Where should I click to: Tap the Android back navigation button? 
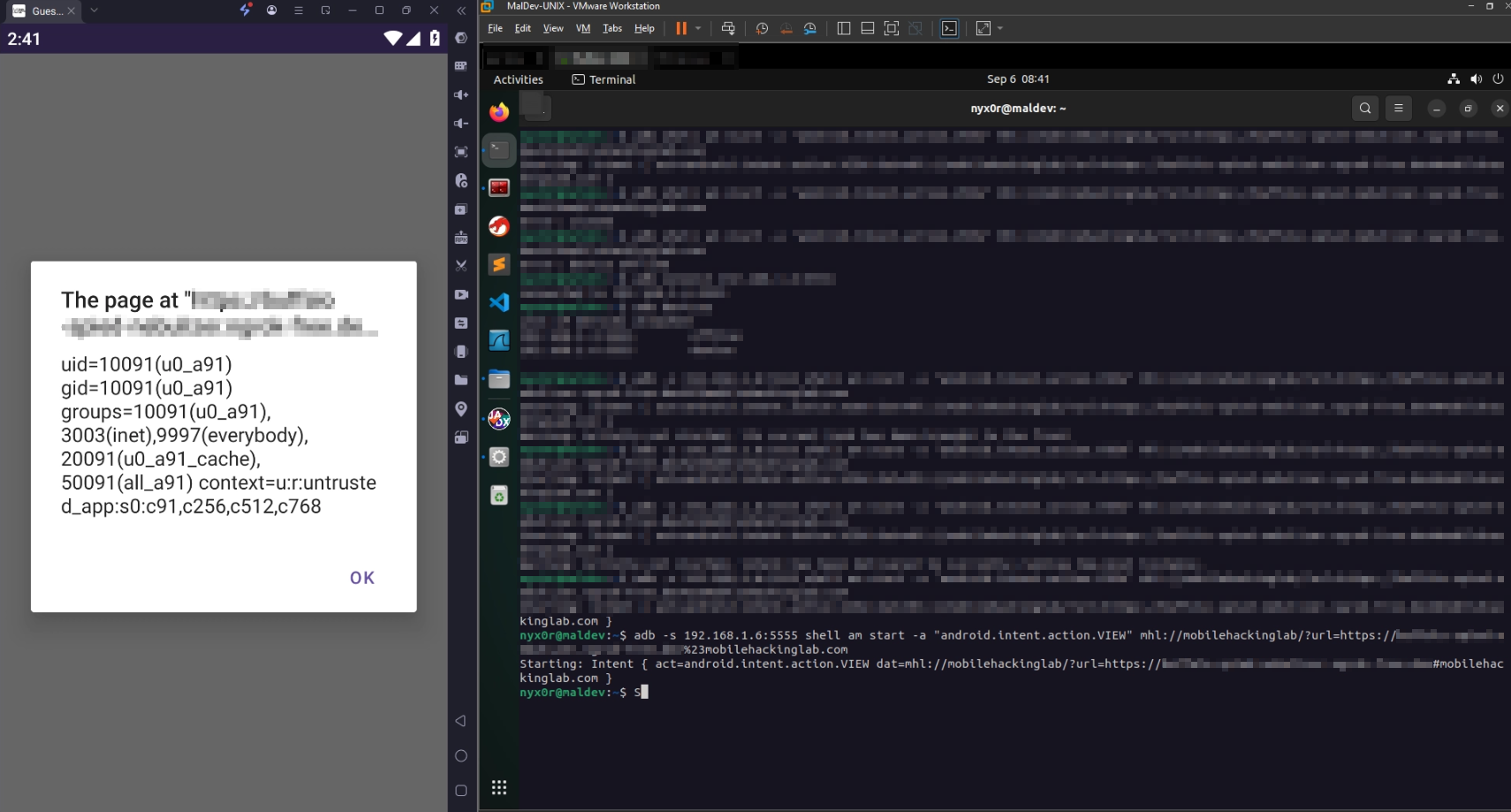(x=460, y=721)
